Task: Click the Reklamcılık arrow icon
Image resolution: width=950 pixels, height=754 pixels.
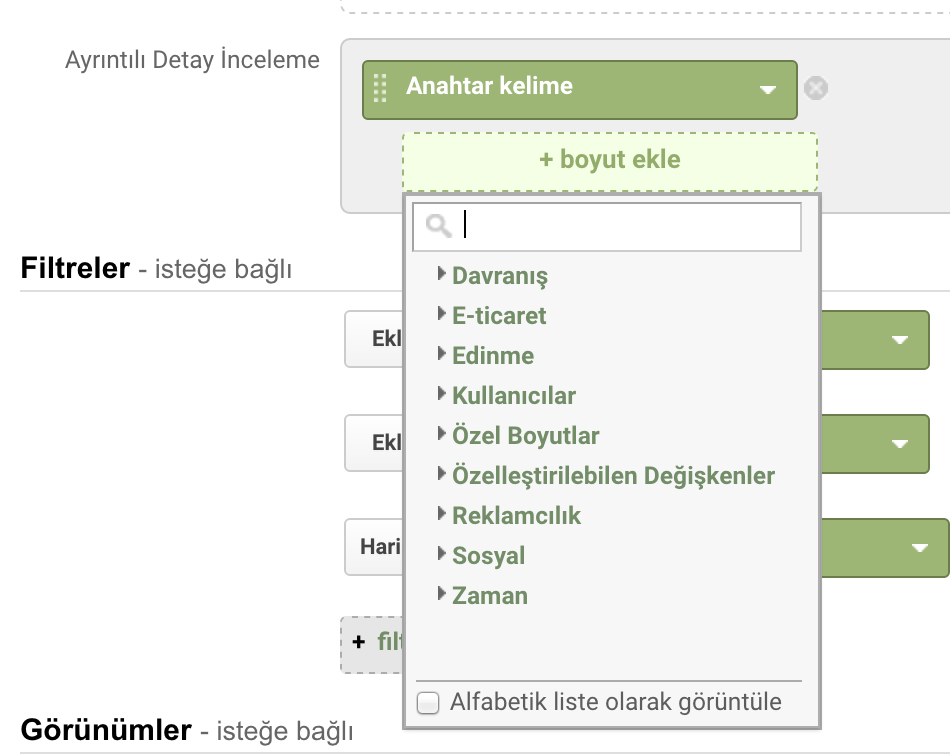Action: click(x=442, y=514)
